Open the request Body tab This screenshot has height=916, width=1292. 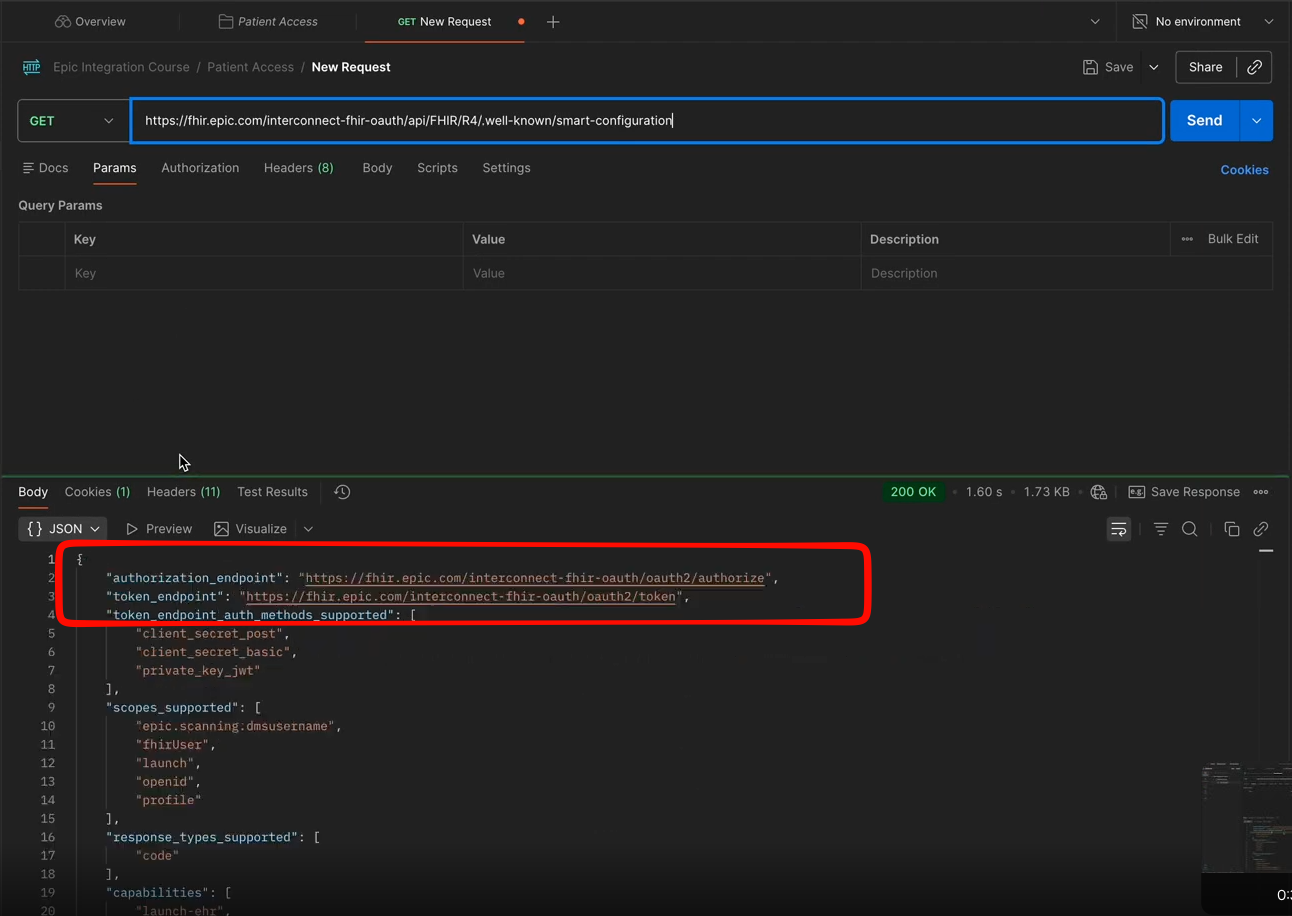point(377,168)
